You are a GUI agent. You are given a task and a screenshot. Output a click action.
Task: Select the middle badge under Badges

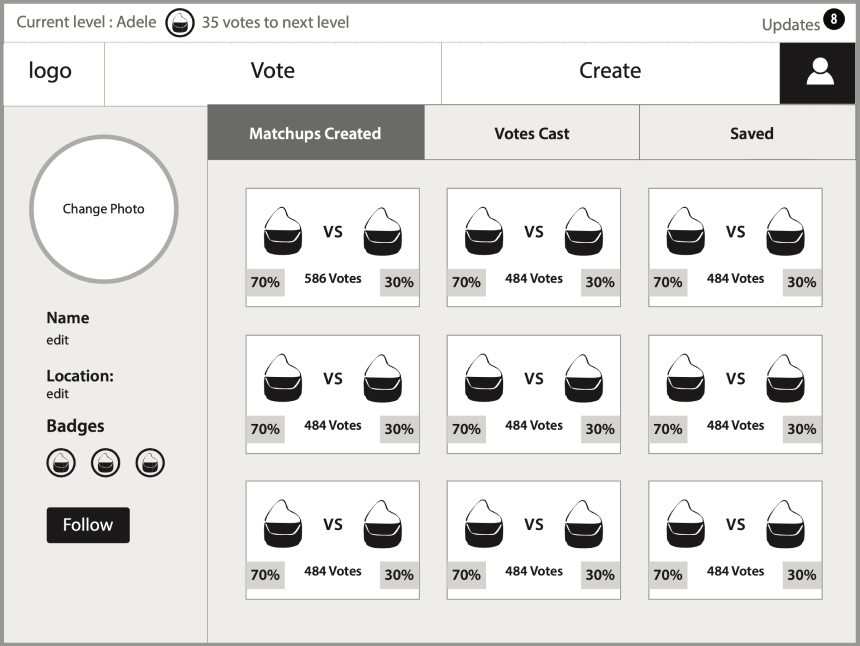click(x=106, y=463)
